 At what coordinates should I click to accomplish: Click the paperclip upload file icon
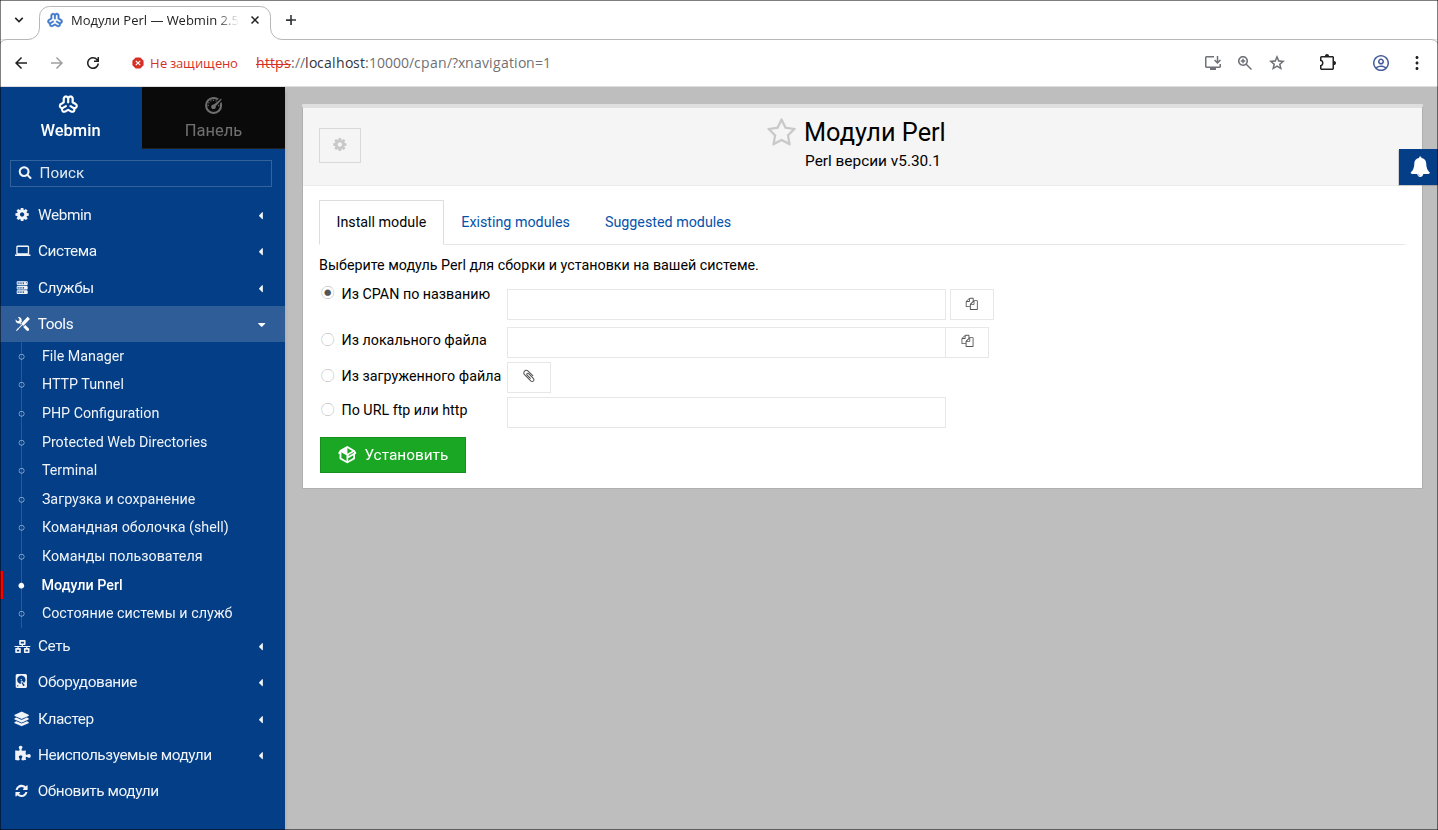pos(529,377)
